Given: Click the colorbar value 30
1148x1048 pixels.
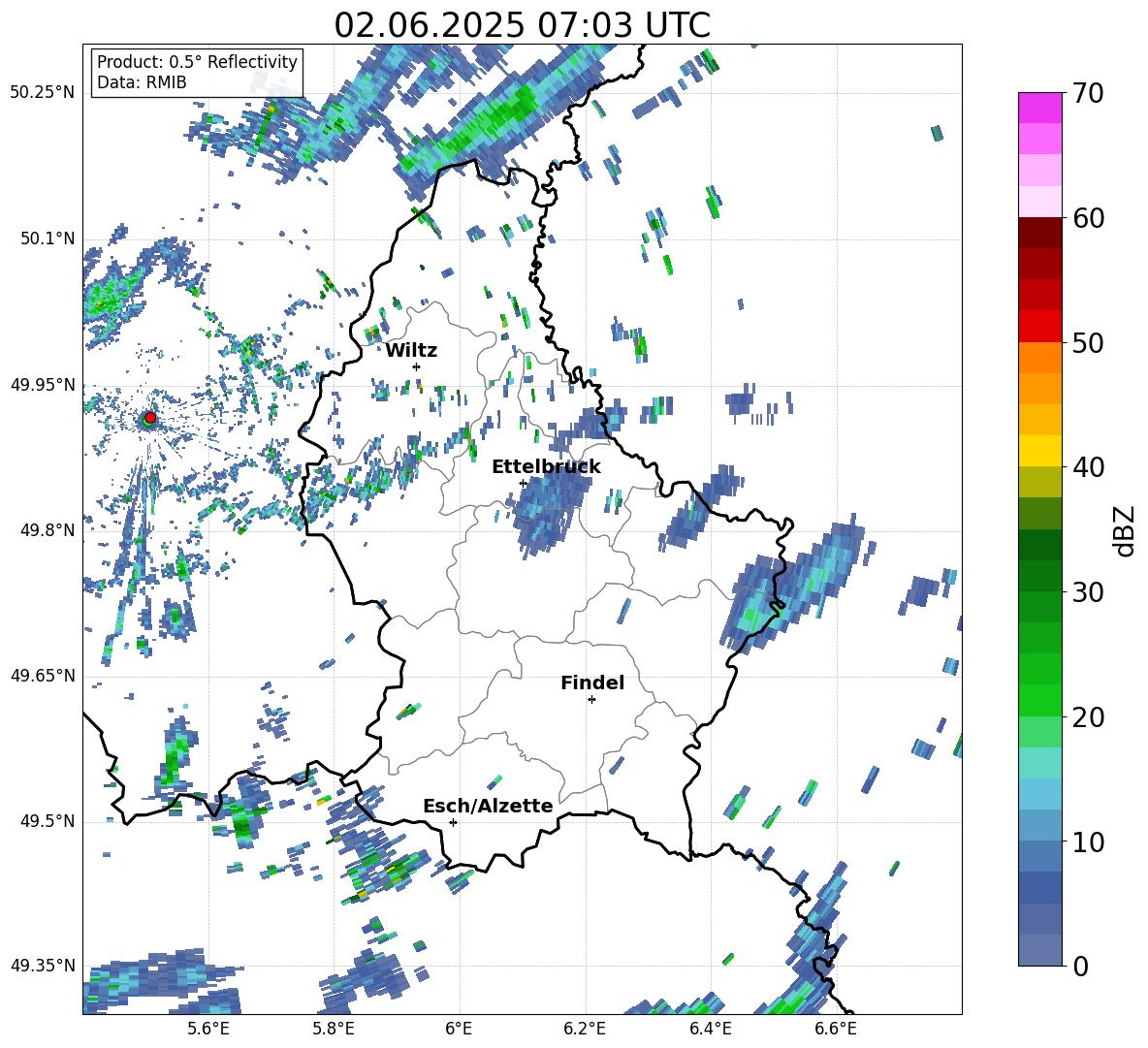Looking at the screenshot, I should 1088,592.
